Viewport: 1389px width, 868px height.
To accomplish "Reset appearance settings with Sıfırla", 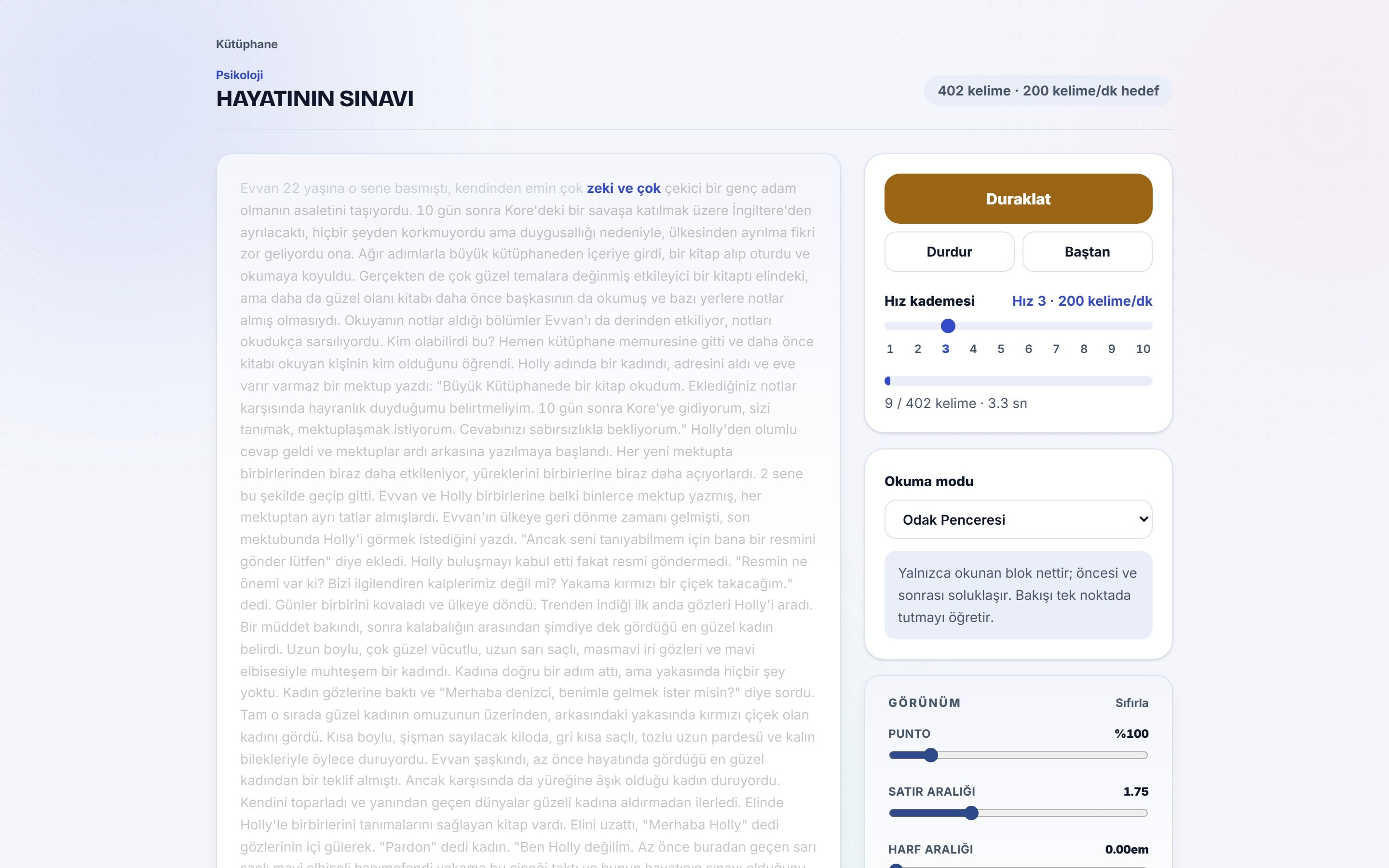I will (x=1131, y=703).
